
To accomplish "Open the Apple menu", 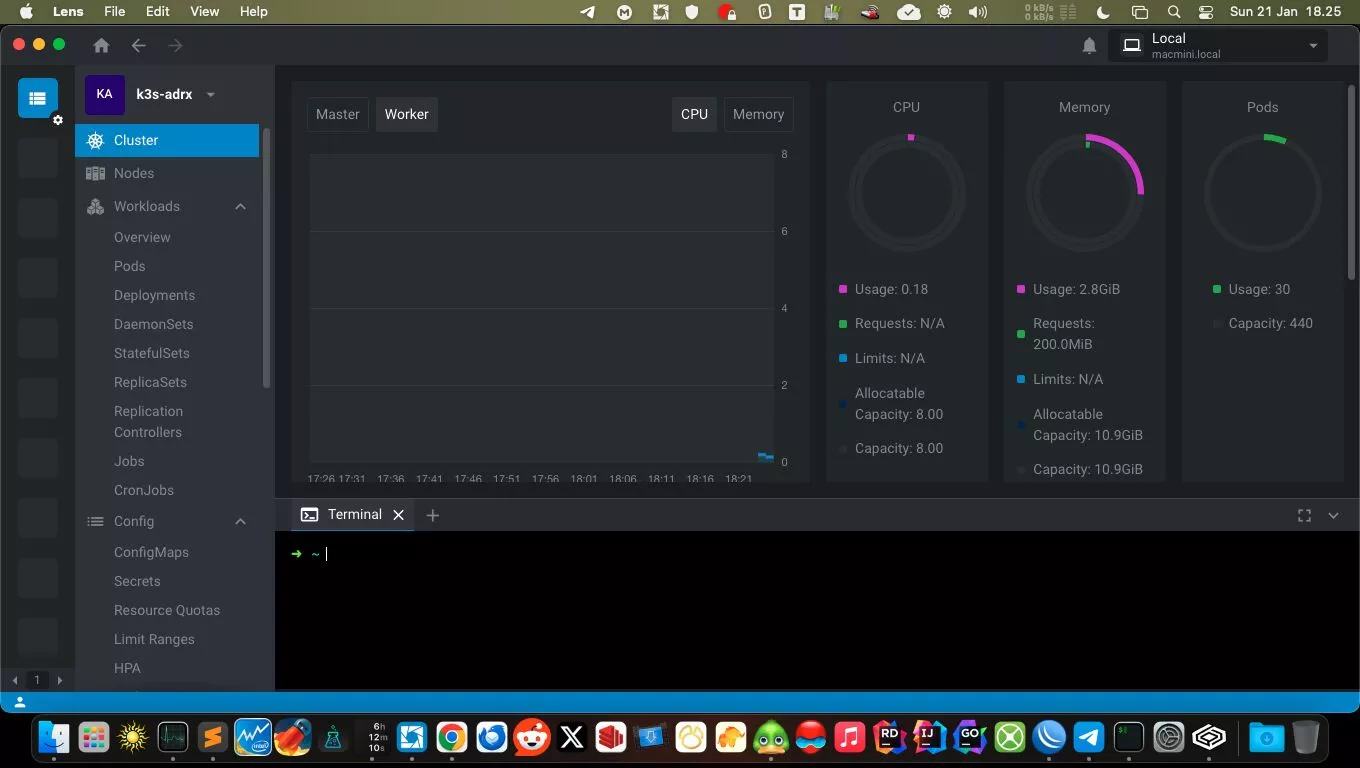I will click(26, 12).
